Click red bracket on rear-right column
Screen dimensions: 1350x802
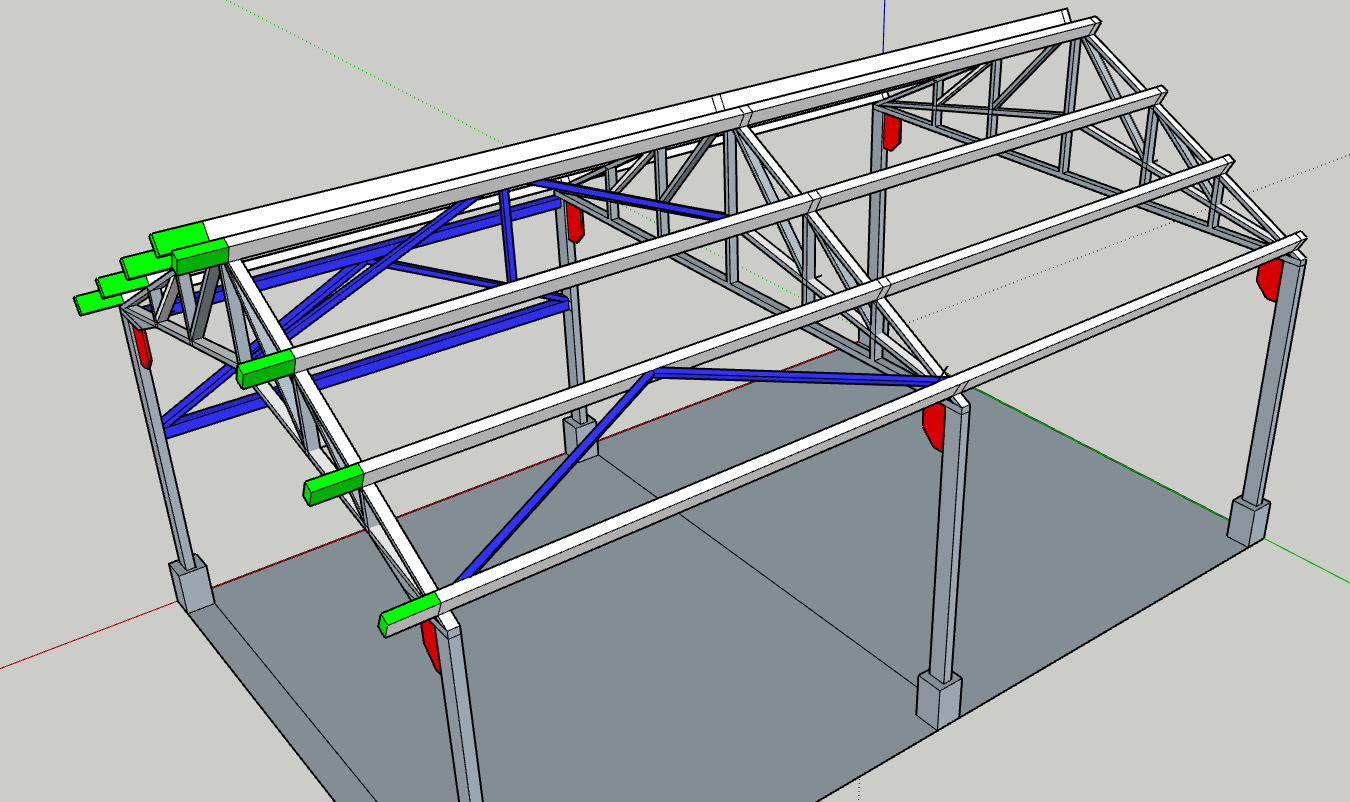(890, 131)
